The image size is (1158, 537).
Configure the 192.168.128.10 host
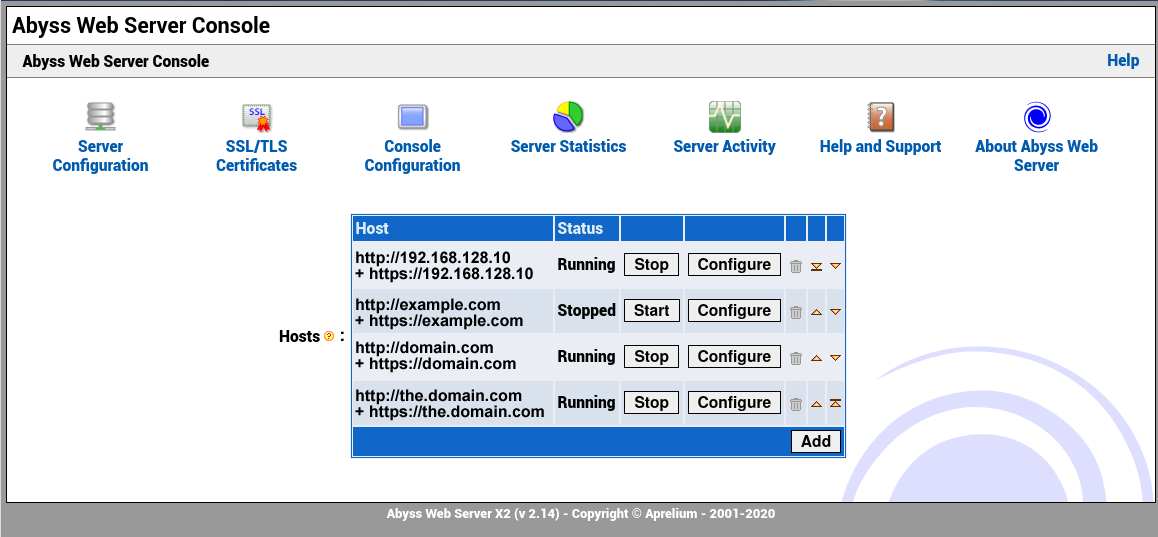[x=734, y=264]
